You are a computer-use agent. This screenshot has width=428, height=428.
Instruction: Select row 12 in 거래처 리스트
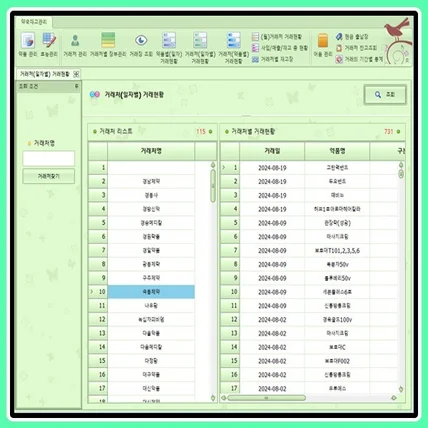[x=151, y=319]
